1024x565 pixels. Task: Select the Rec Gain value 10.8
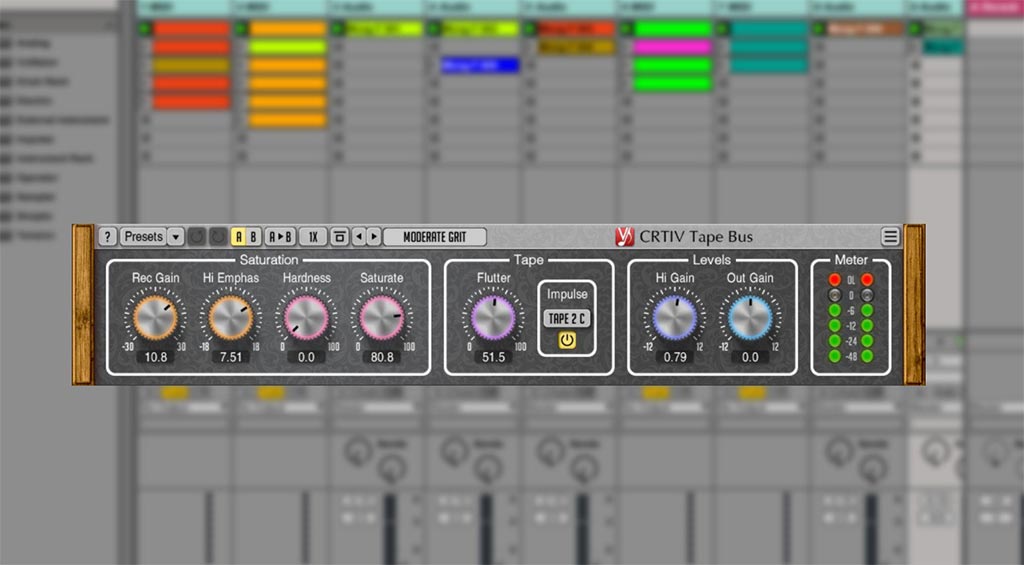pos(155,357)
